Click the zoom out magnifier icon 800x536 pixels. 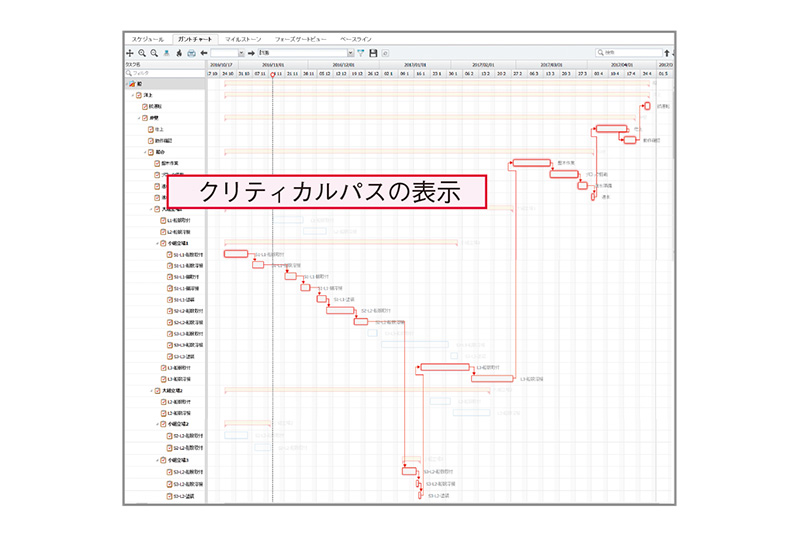click(153, 52)
